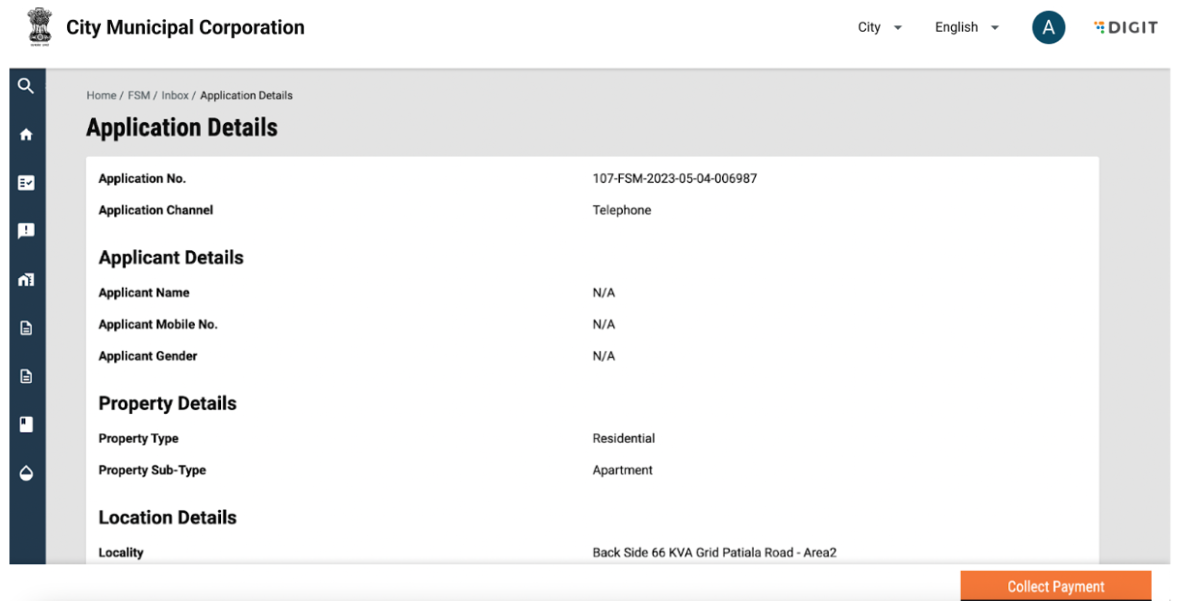Open the Inbox breadcrumb link

[x=175, y=96]
